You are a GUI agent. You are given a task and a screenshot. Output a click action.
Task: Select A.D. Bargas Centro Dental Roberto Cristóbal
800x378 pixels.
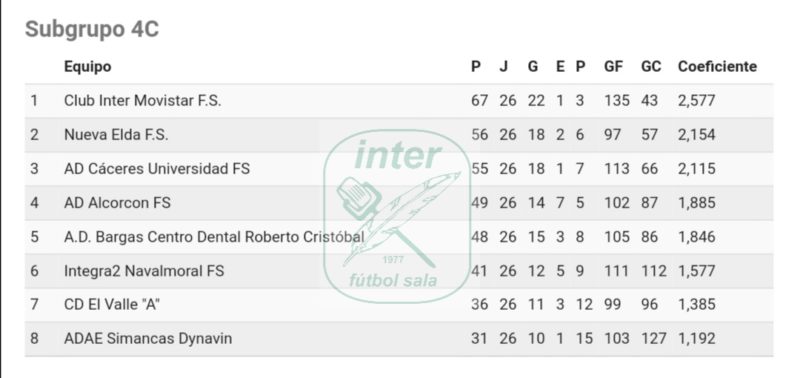coord(214,237)
